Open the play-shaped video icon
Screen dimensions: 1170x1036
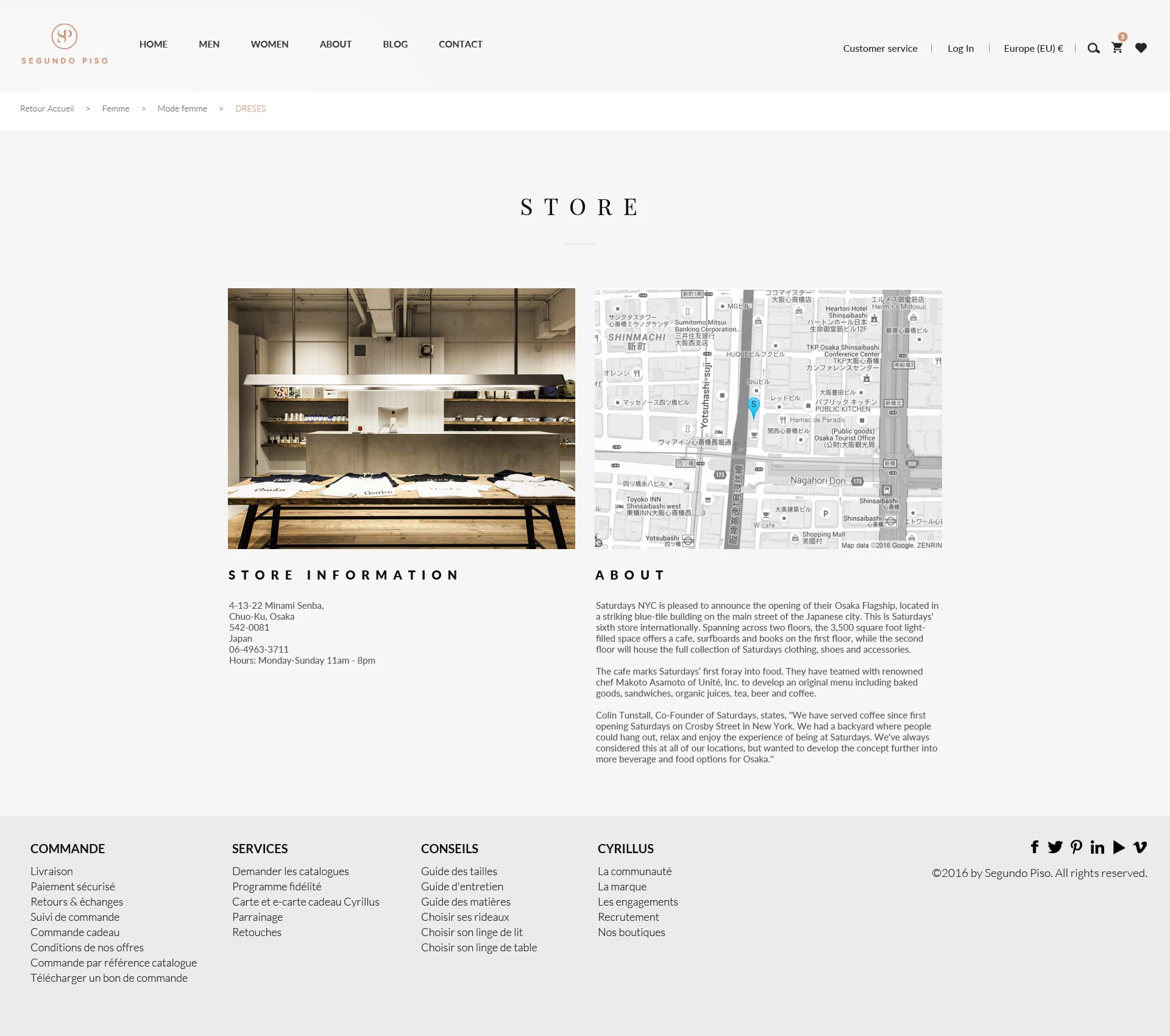click(1119, 847)
